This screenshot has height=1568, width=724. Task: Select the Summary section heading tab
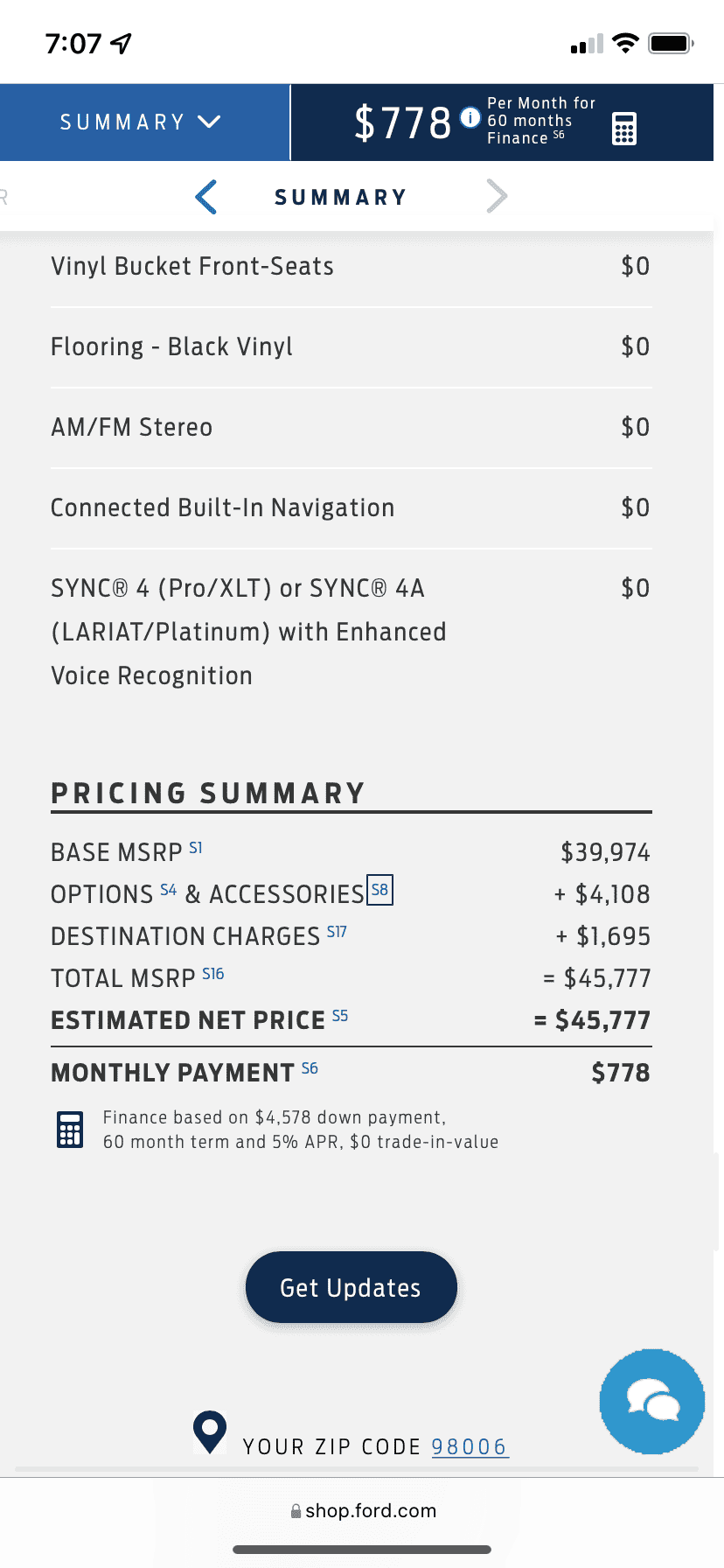[341, 198]
